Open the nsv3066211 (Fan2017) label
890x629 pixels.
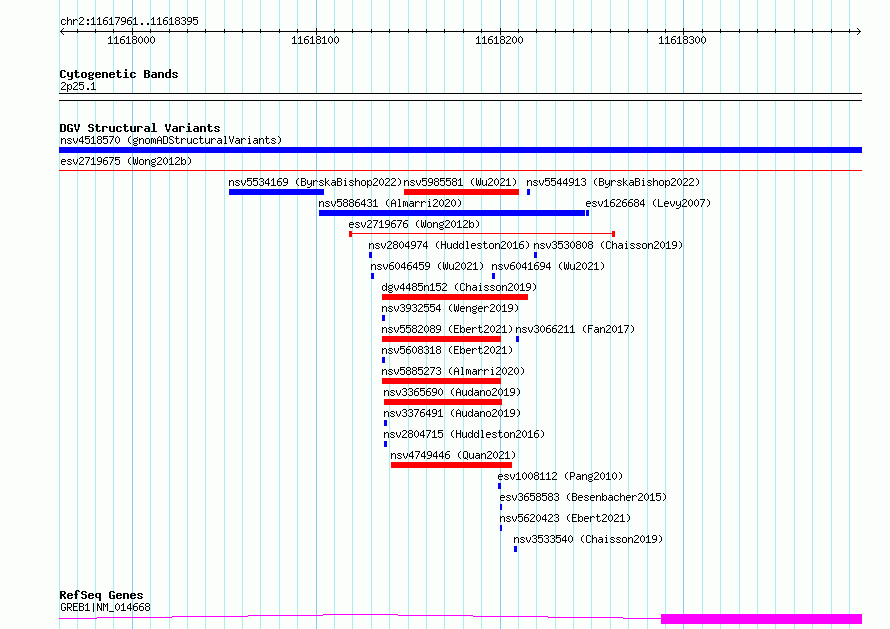575,329
